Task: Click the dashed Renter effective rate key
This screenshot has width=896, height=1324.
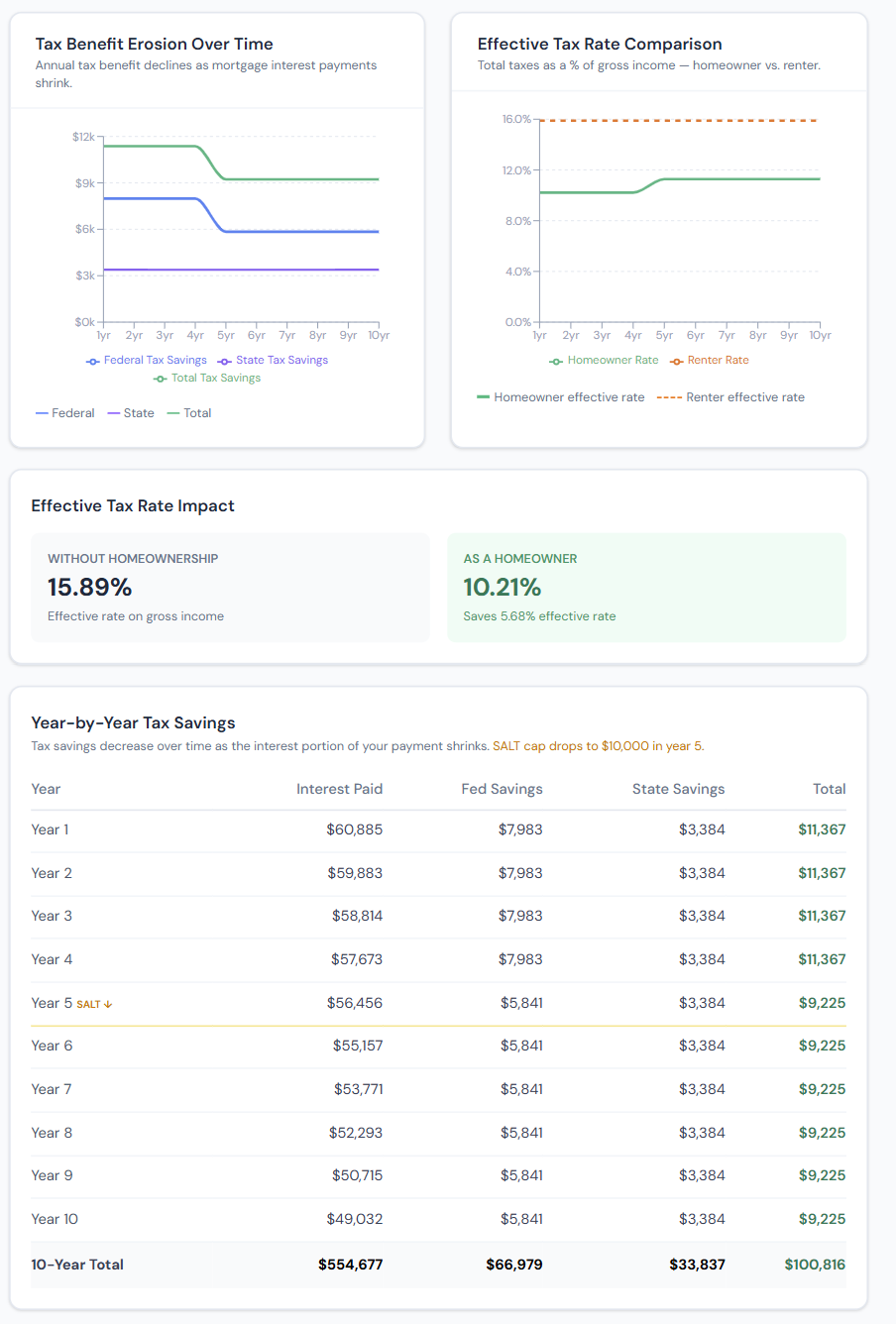Action: (x=669, y=397)
